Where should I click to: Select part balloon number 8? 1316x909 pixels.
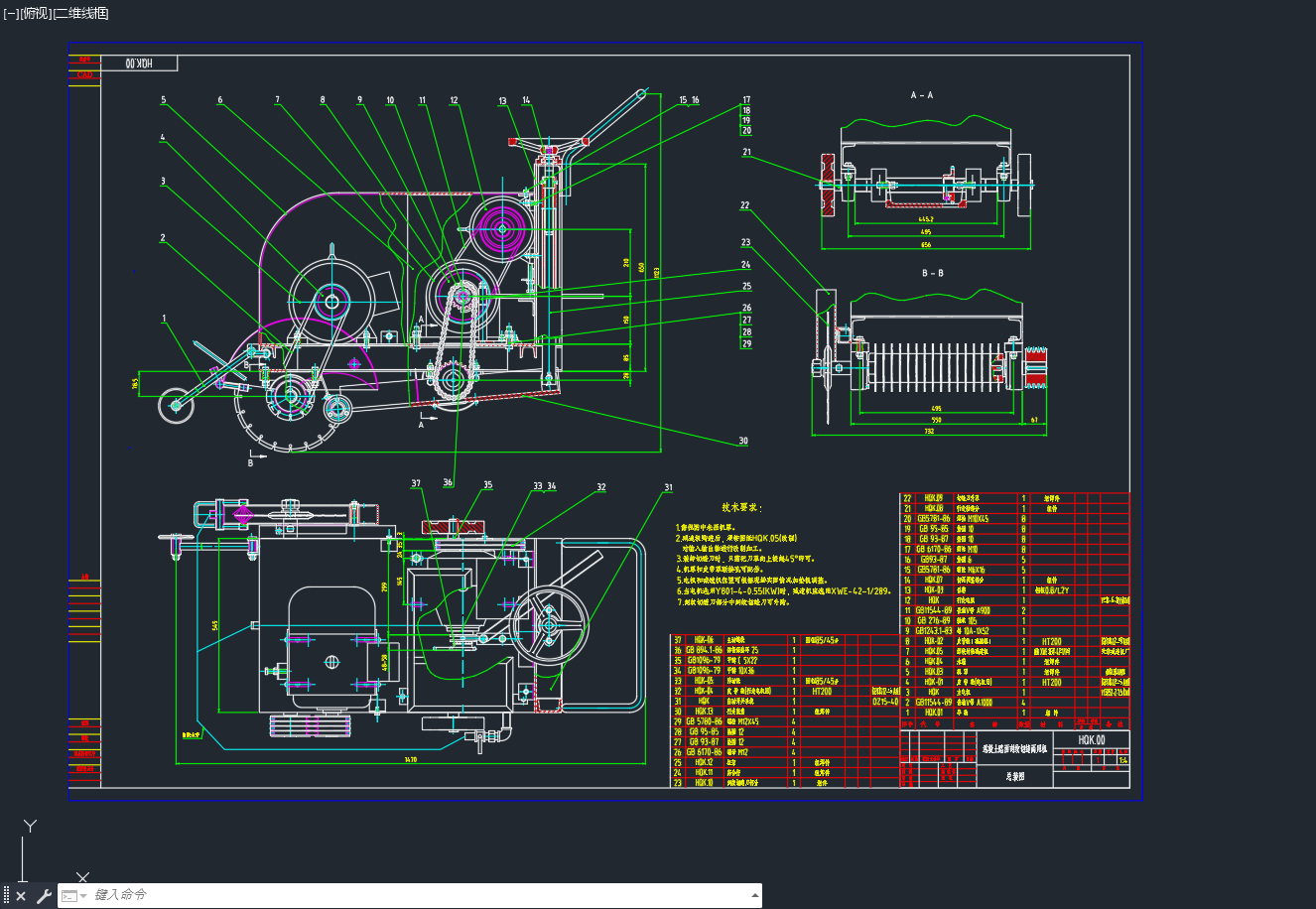[x=323, y=100]
